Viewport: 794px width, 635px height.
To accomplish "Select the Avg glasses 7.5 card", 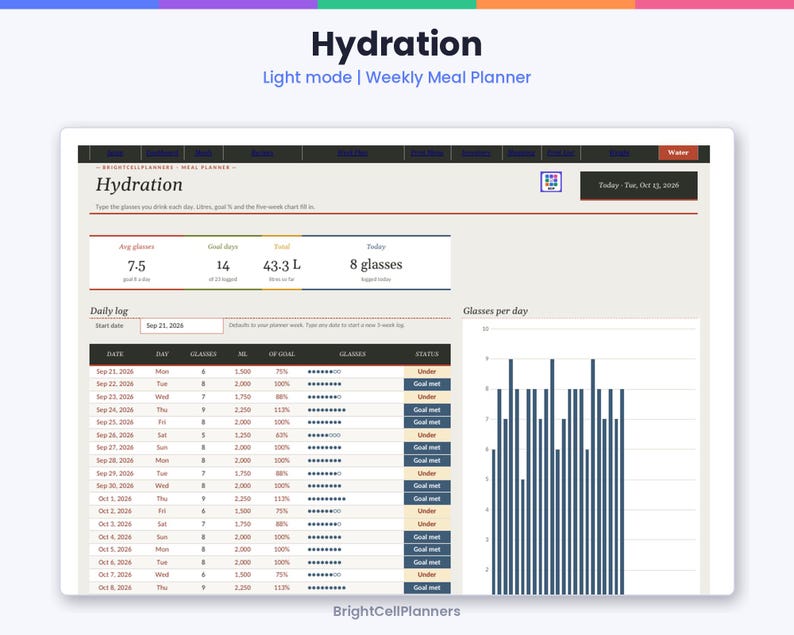I will point(137,263).
